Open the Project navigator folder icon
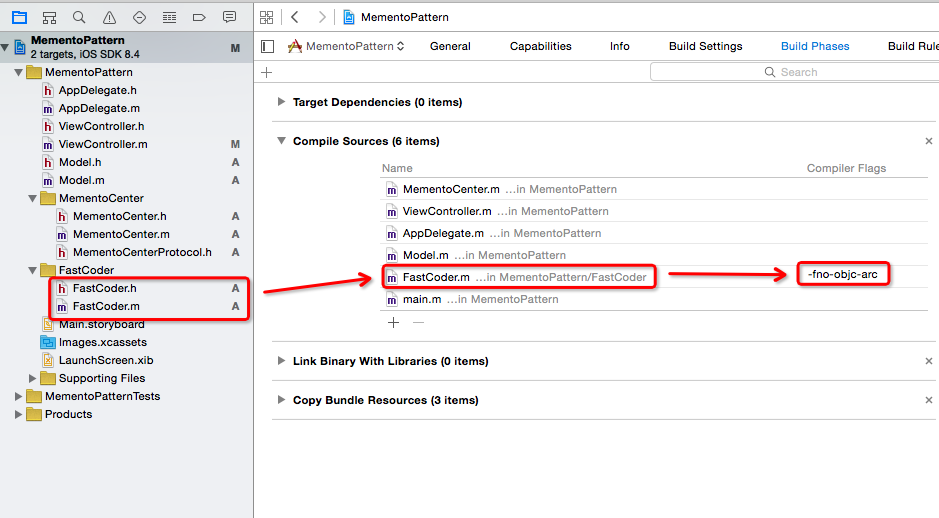The image size is (939, 518). (x=20, y=17)
